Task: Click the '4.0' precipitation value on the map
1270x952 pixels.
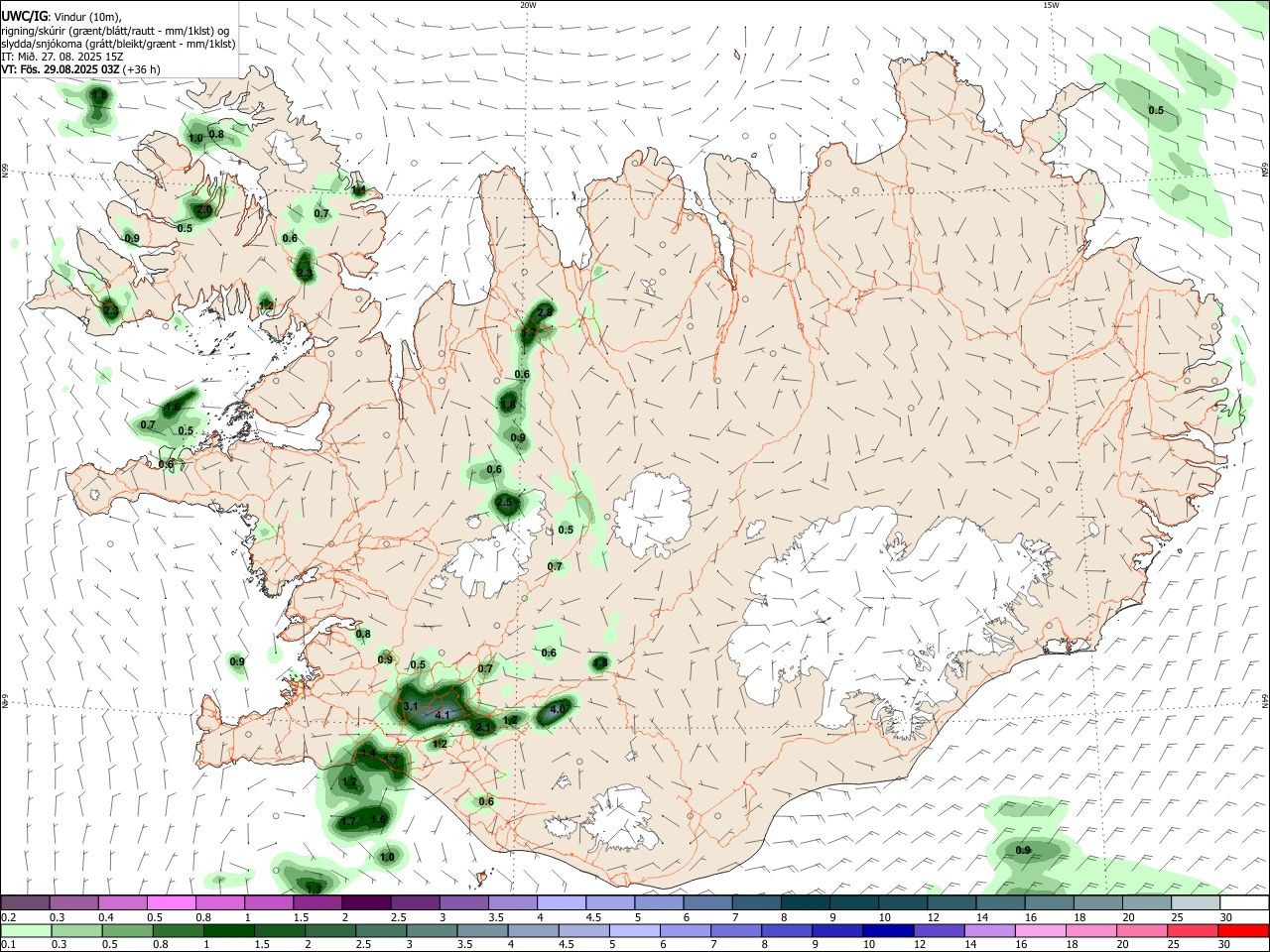Action: [x=558, y=709]
